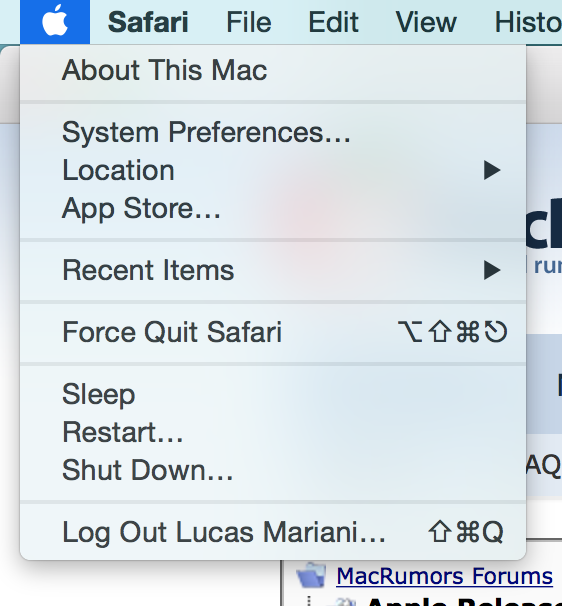Put the Mac to Sleep
Image resolution: width=562 pixels, height=606 pixels.
[273, 394]
